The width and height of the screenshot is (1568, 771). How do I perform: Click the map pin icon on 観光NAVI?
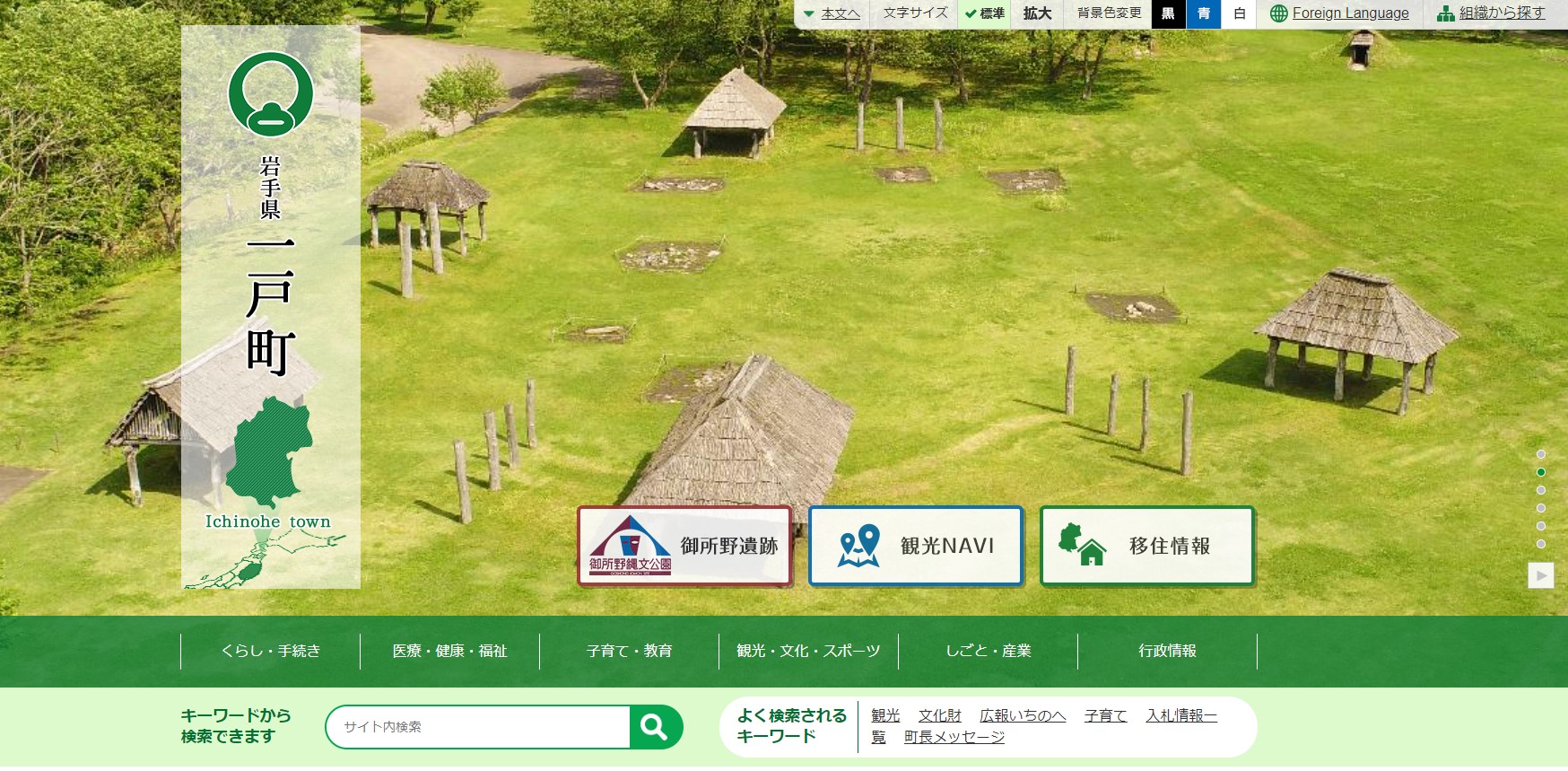pyautogui.click(x=858, y=546)
